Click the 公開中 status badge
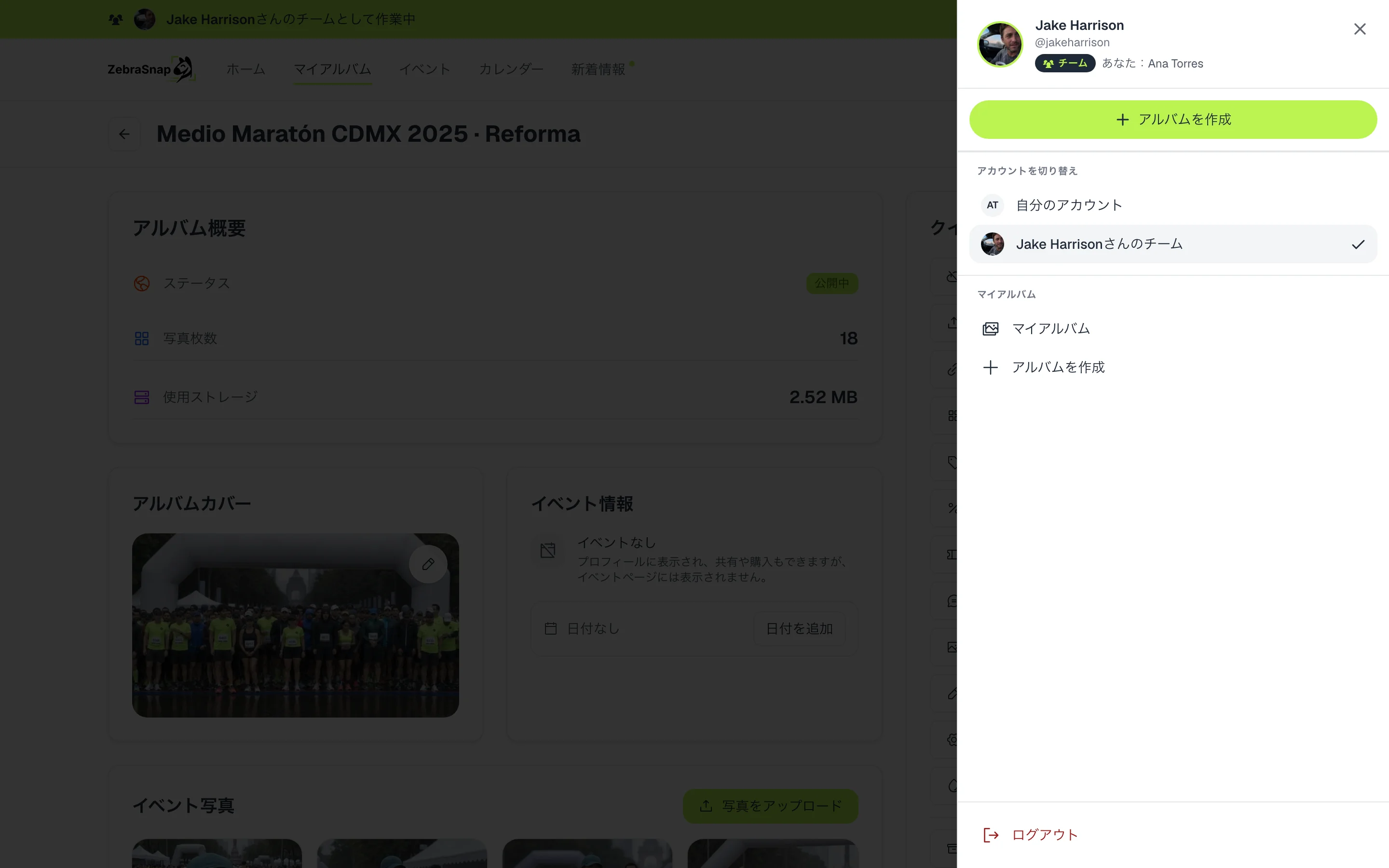The image size is (1389, 868). 832,283
